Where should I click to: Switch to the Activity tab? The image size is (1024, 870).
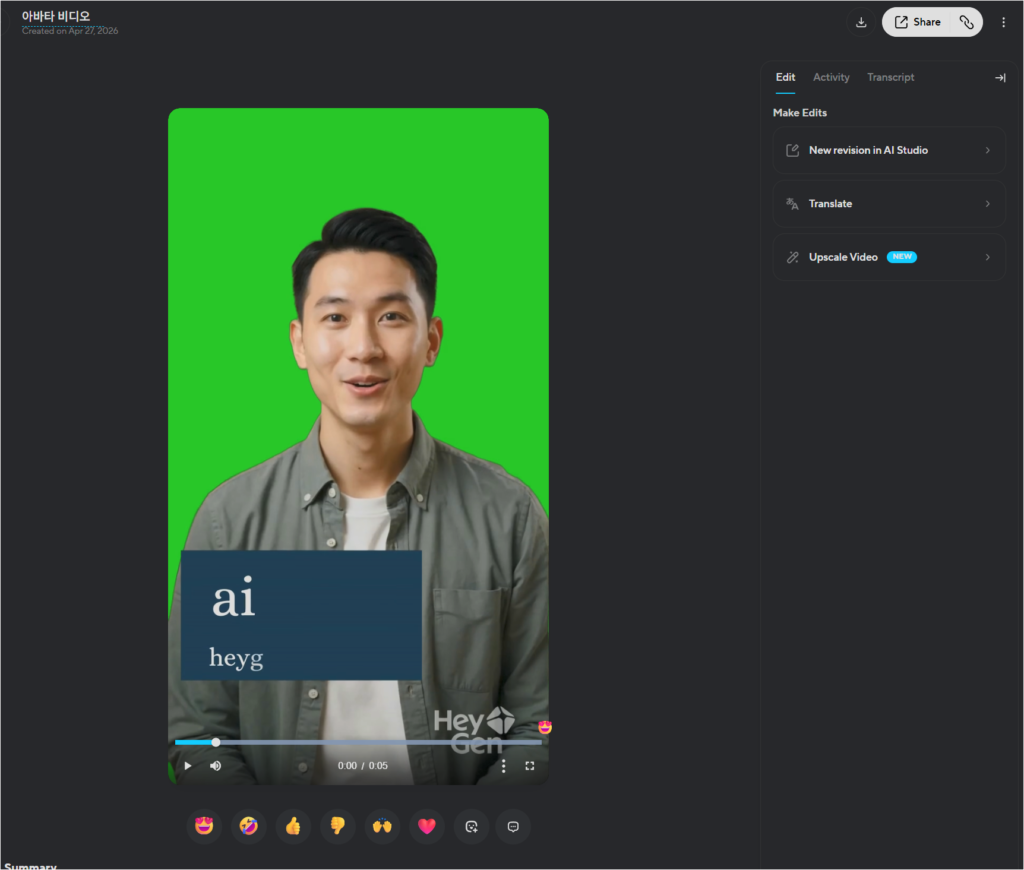click(x=831, y=78)
